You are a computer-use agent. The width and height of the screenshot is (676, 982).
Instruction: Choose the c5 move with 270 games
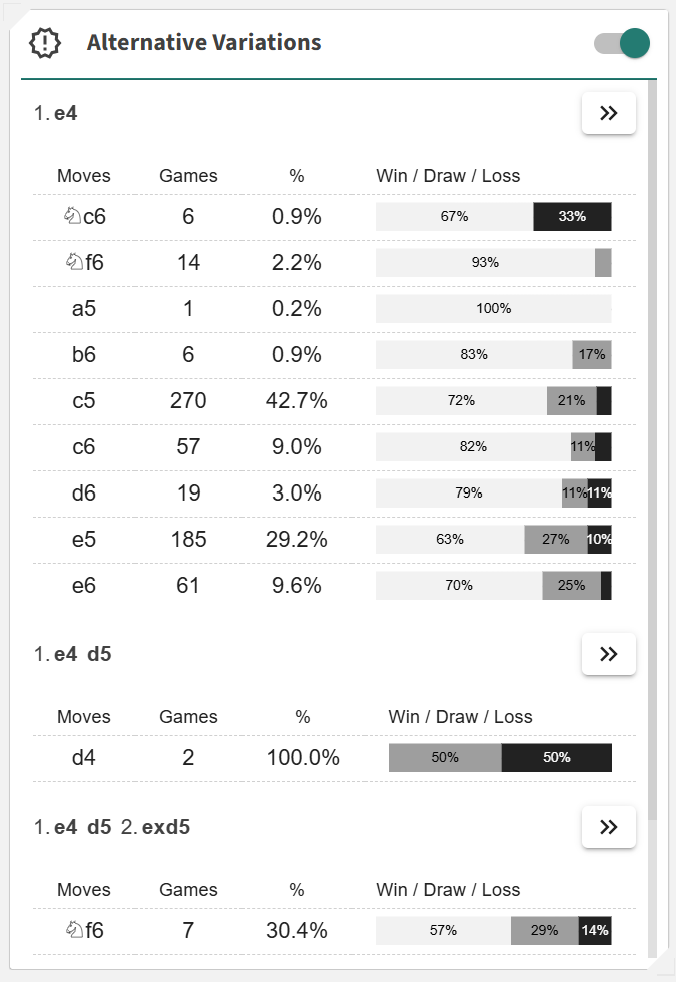84,401
